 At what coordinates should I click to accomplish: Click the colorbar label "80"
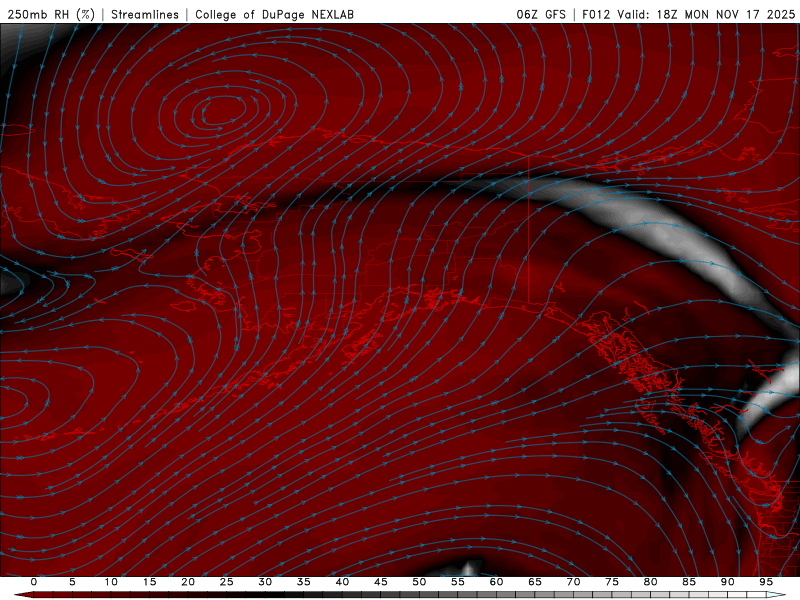coord(650,582)
